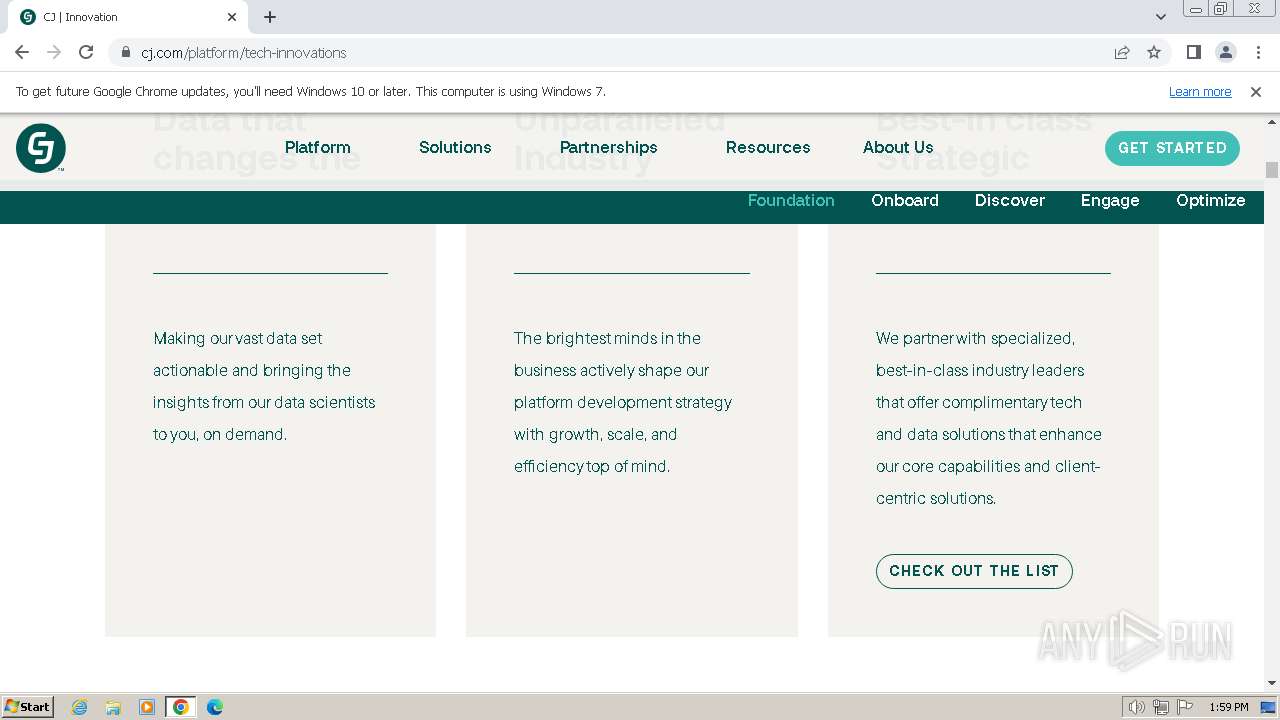View site information via lock icon

(126, 52)
